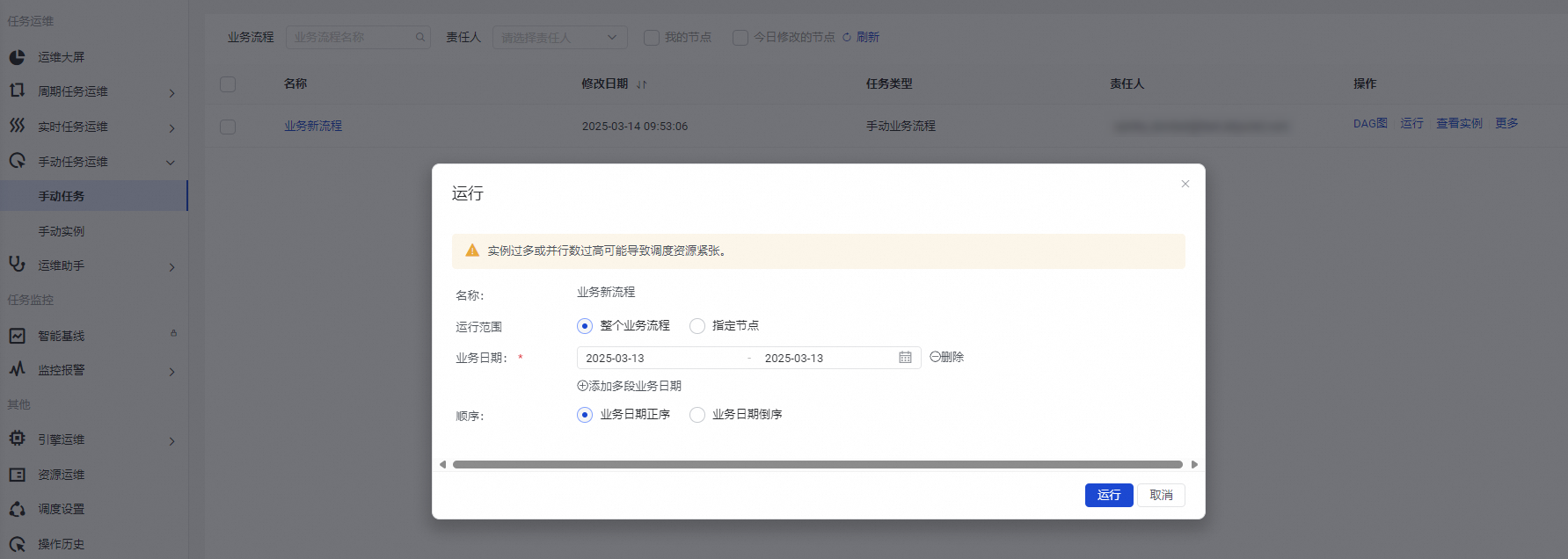Select the 业务日期倒序 radio button

point(697,415)
